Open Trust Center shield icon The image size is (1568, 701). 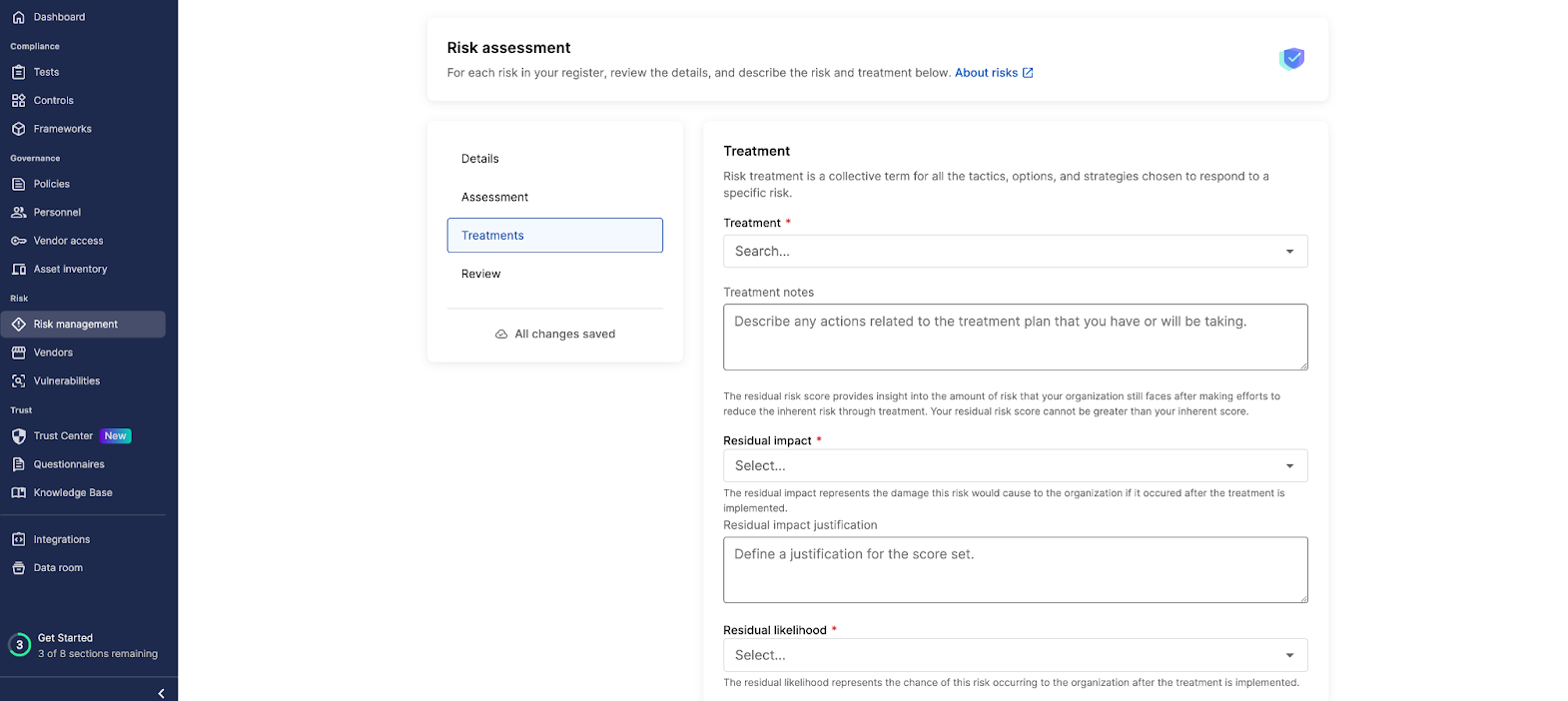(x=18, y=436)
